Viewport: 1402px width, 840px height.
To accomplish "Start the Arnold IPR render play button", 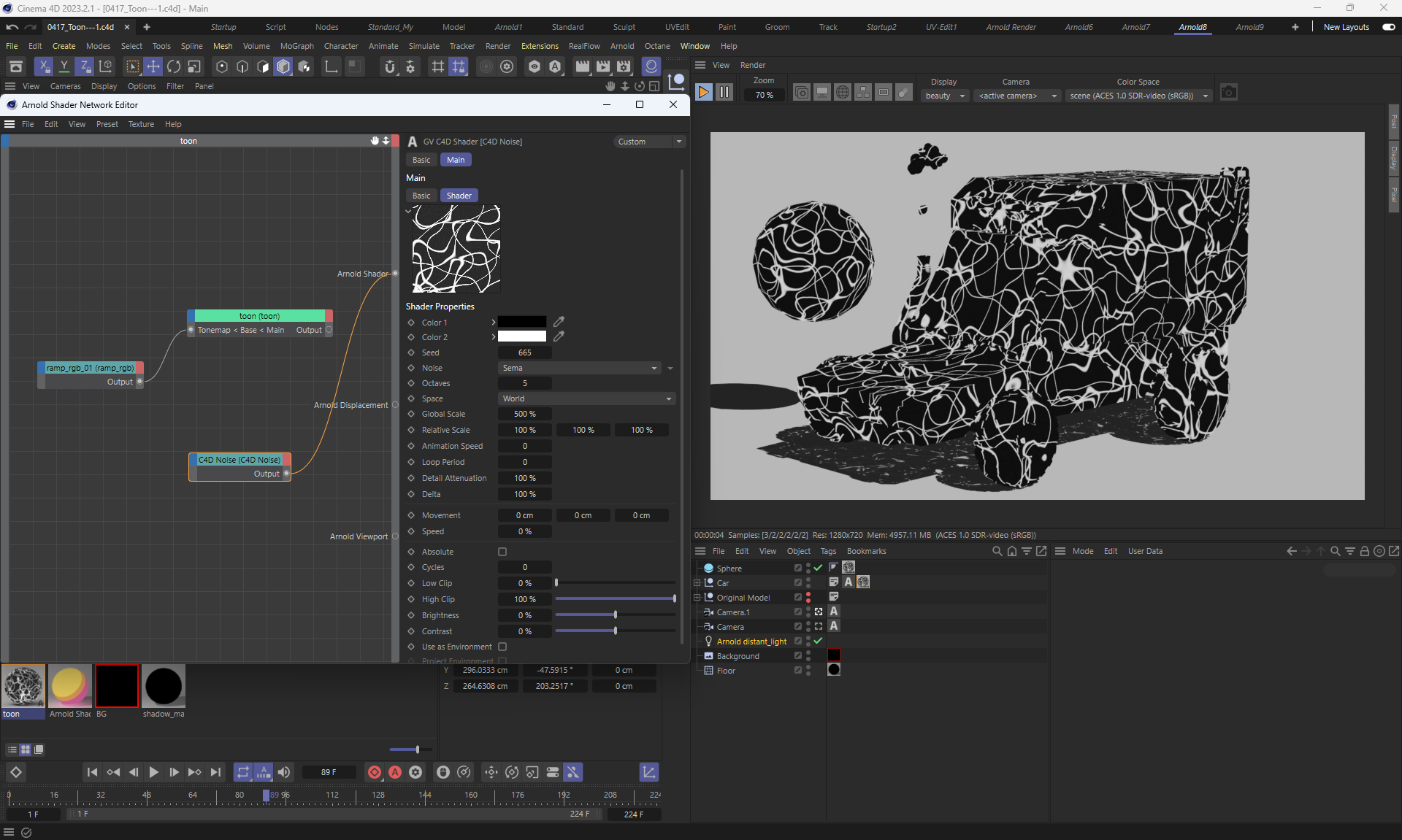I will tap(703, 92).
